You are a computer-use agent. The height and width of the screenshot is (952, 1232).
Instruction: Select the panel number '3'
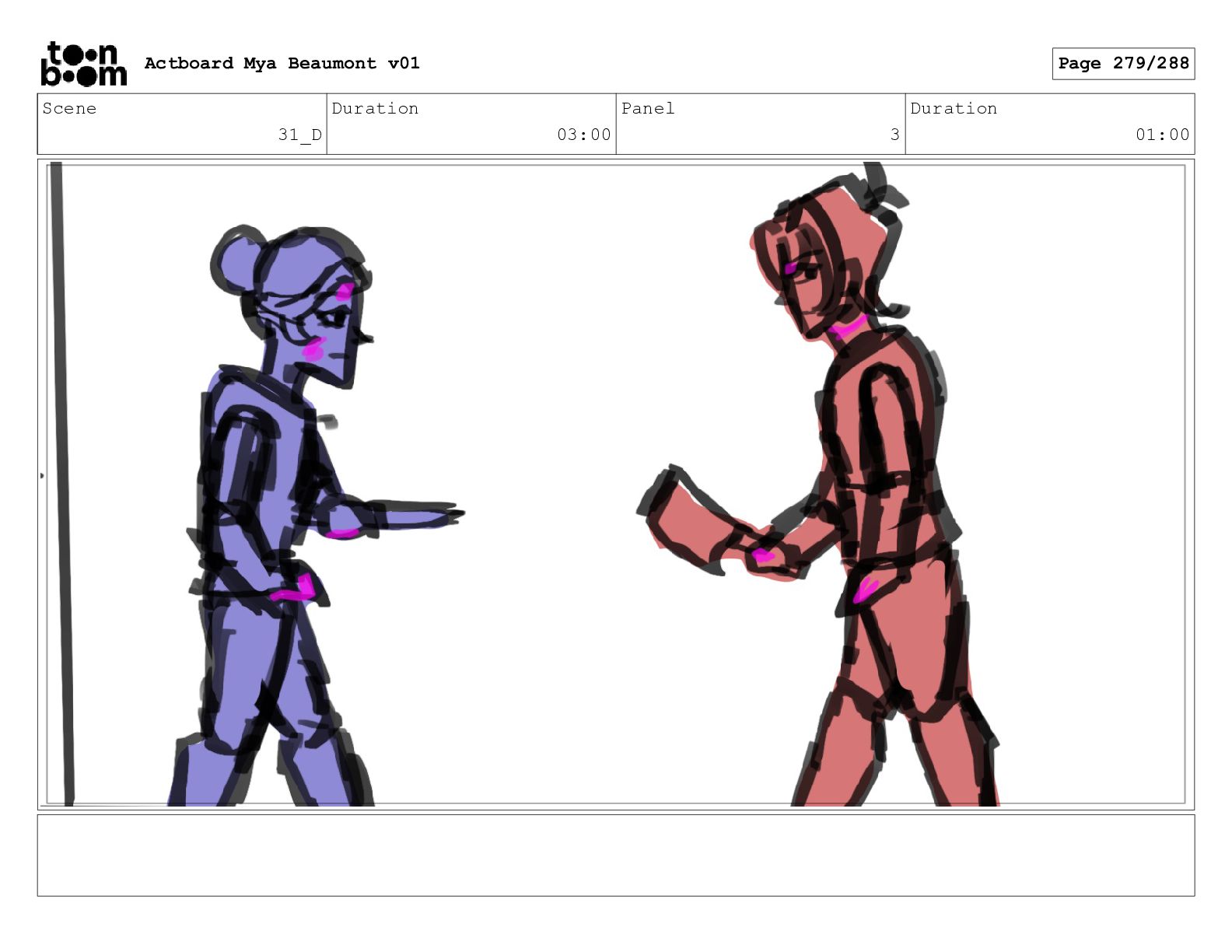click(x=895, y=135)
